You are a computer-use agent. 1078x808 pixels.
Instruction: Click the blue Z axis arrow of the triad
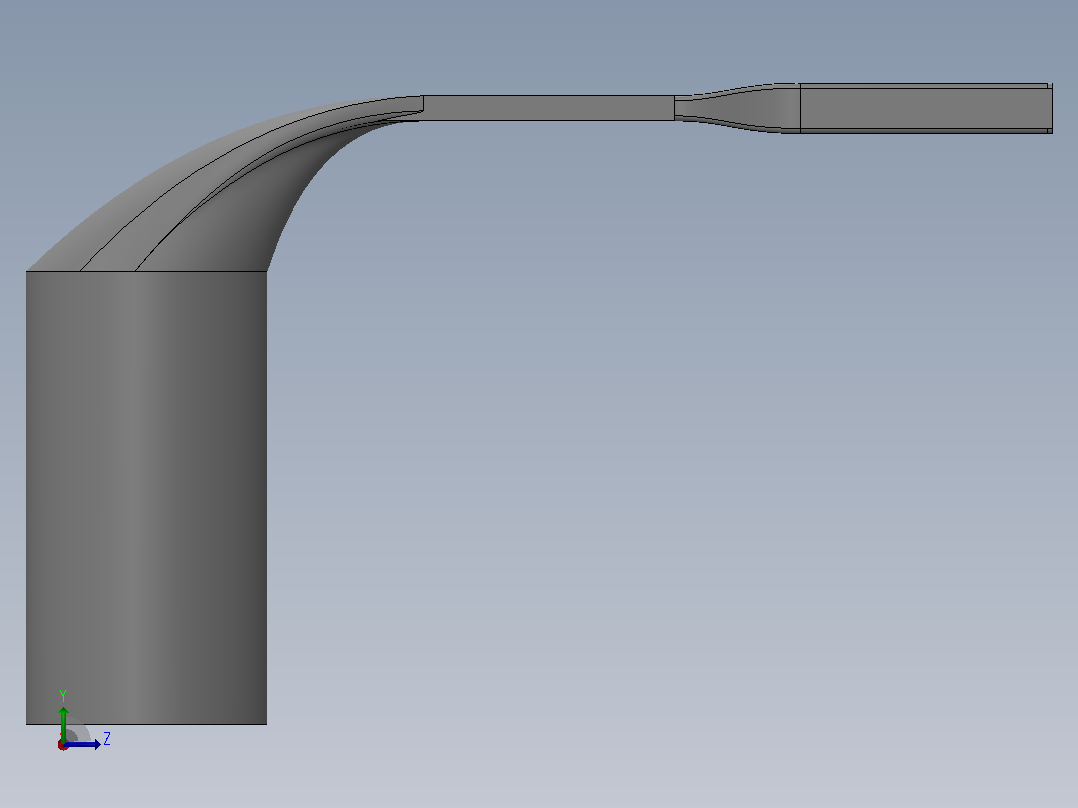[82, 745]
